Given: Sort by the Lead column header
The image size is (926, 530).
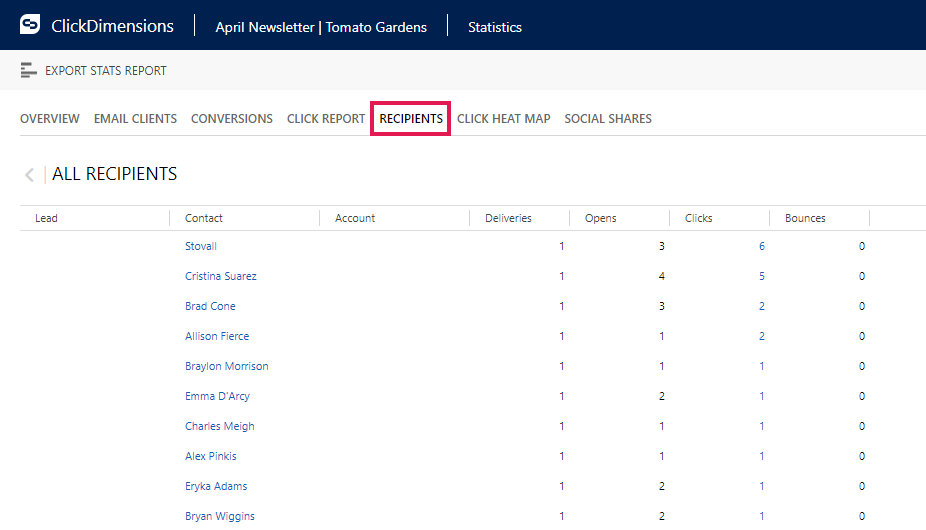Looking at the screenshot, I should click(46, 218).
